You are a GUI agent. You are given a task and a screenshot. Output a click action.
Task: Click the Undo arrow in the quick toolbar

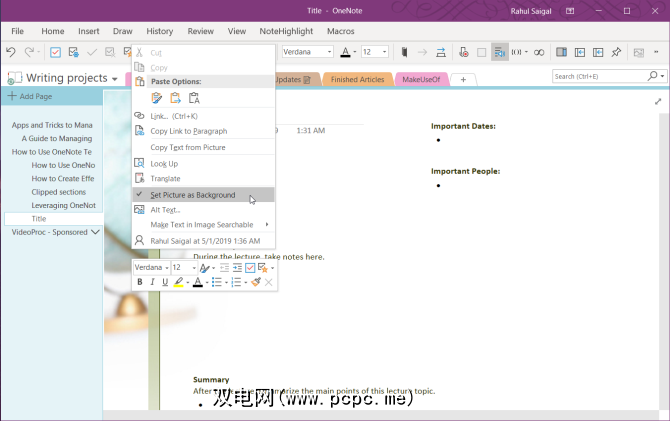(11, 52)
